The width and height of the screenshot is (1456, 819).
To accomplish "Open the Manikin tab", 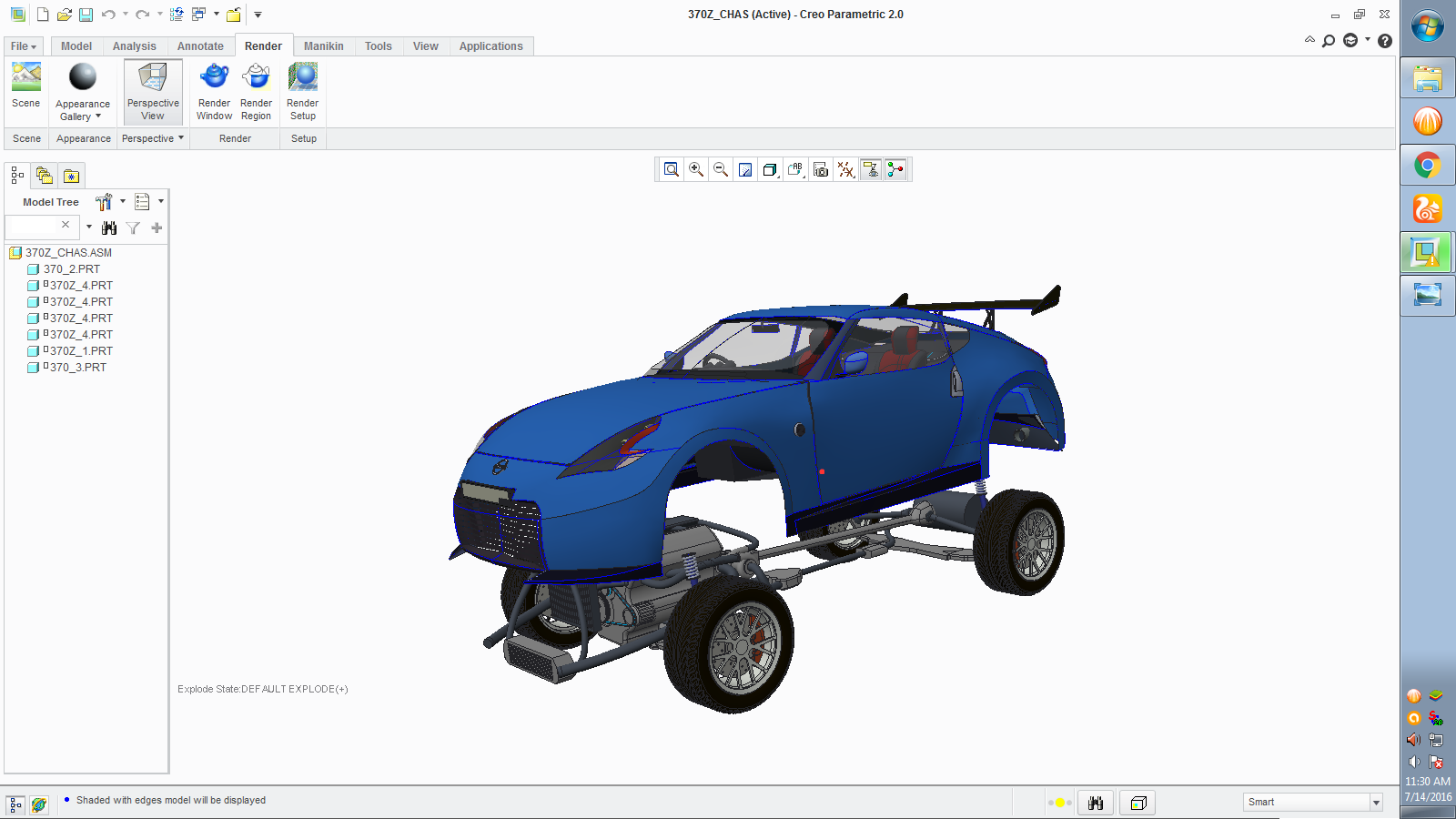I will [324, 46].
